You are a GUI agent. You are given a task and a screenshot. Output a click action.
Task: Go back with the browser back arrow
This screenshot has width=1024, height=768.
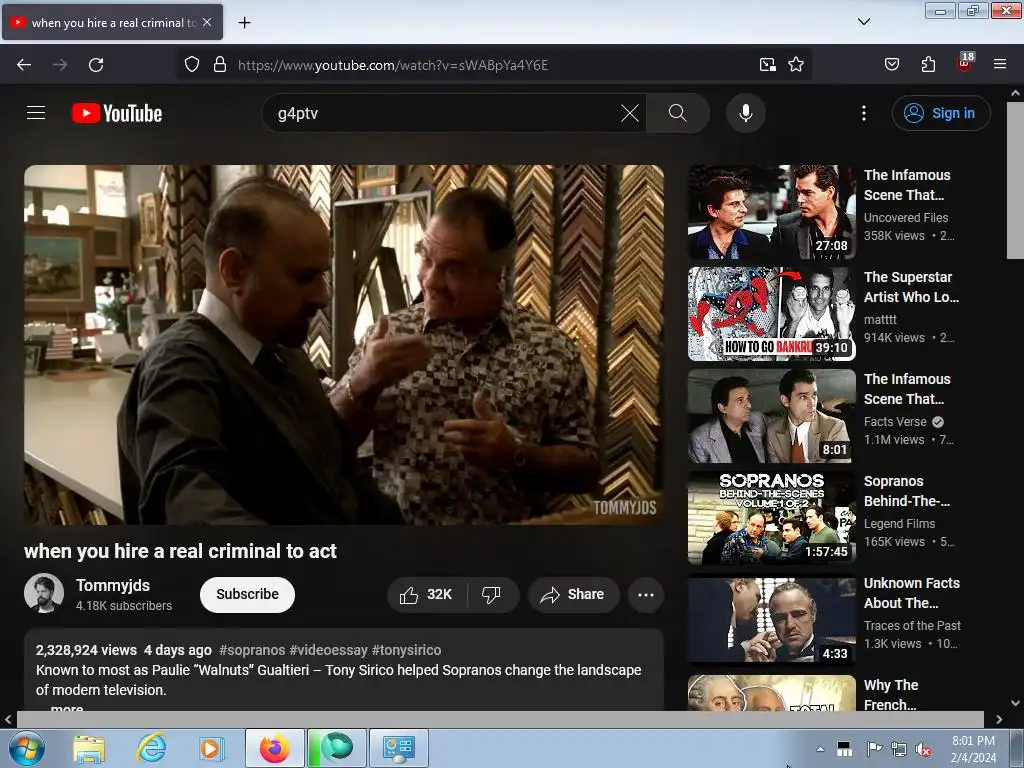click(x=24, y=65)
